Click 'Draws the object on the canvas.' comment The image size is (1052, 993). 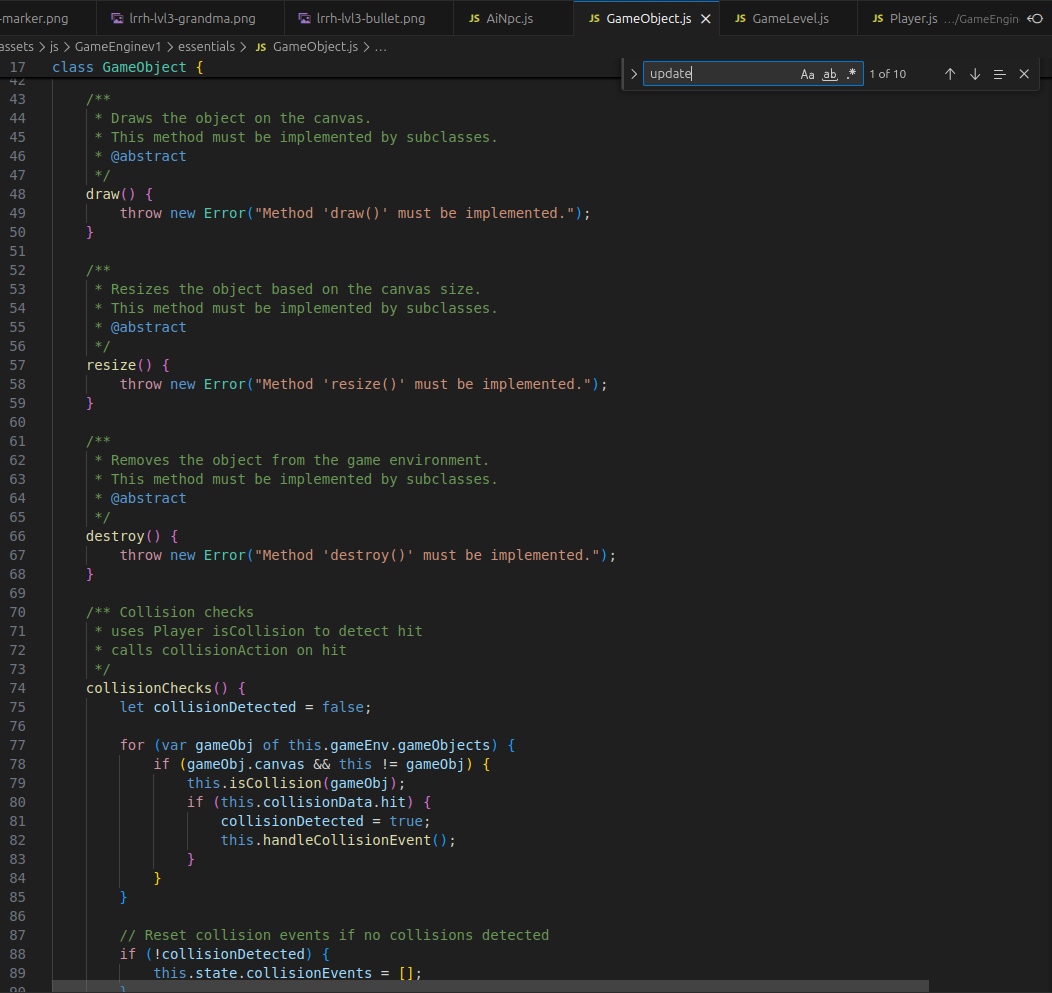(241, 118)
